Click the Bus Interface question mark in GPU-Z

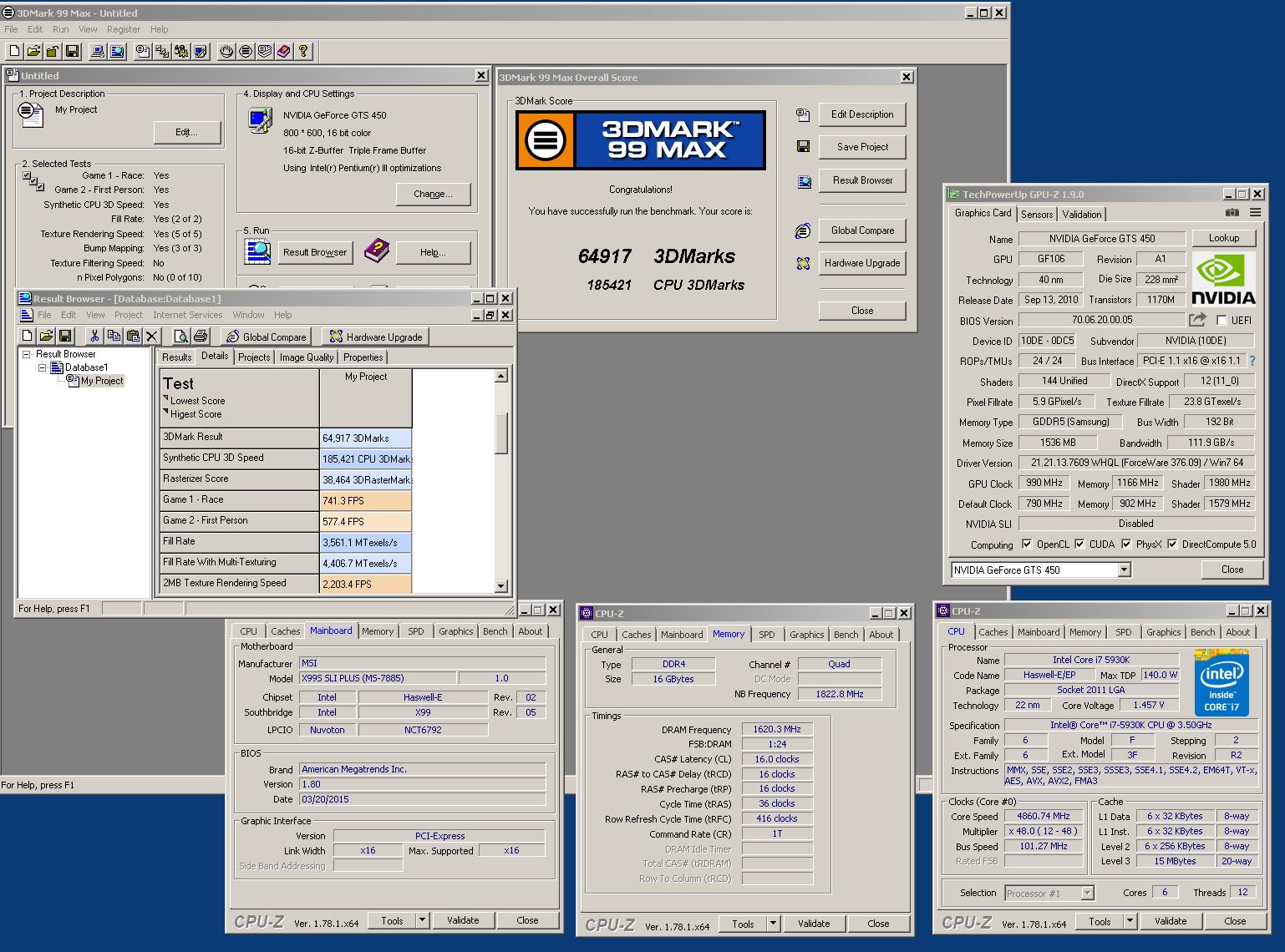pos(1252,361)
